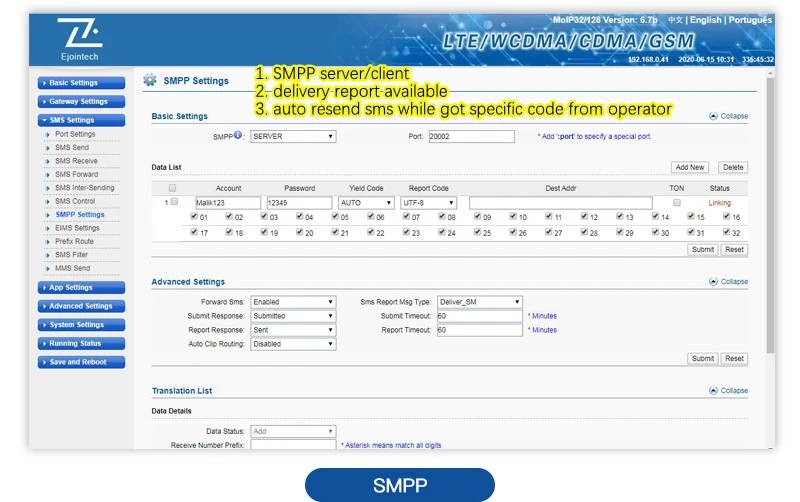Open SMS Send page
800x502 pixels.
(72, 147)
